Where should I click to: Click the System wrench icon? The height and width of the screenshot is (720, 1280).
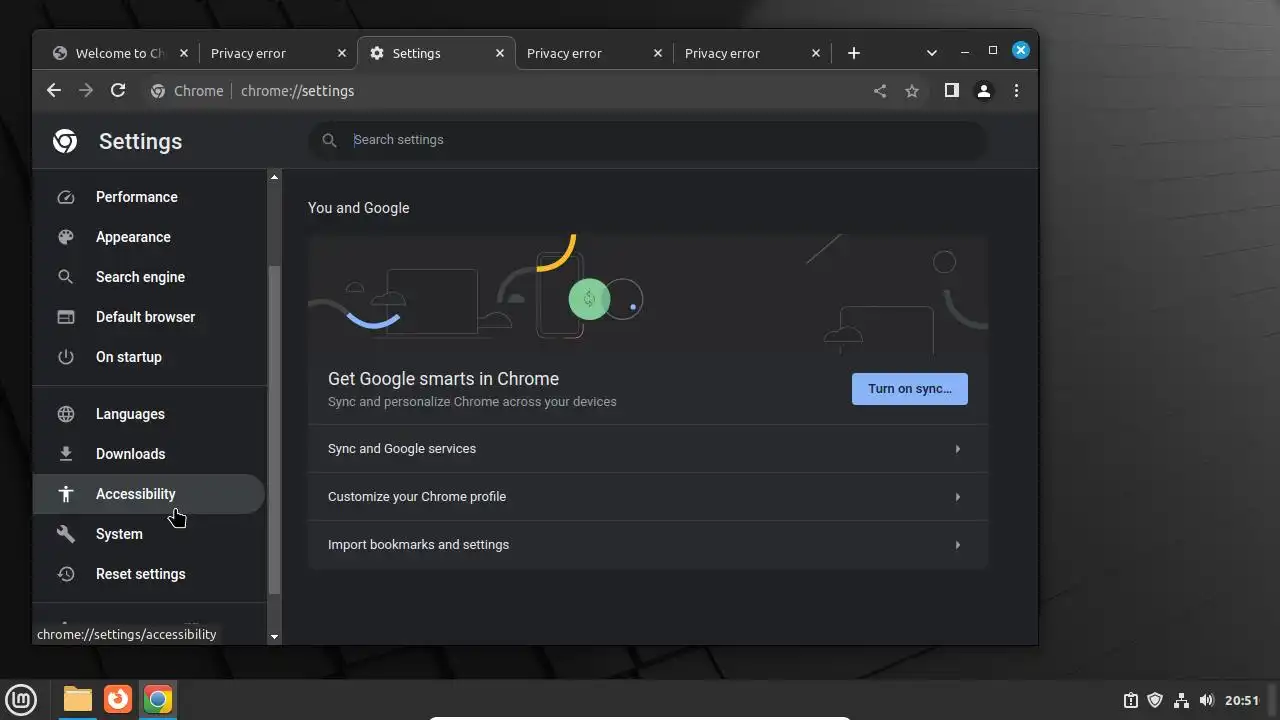[x=66, y=534]
